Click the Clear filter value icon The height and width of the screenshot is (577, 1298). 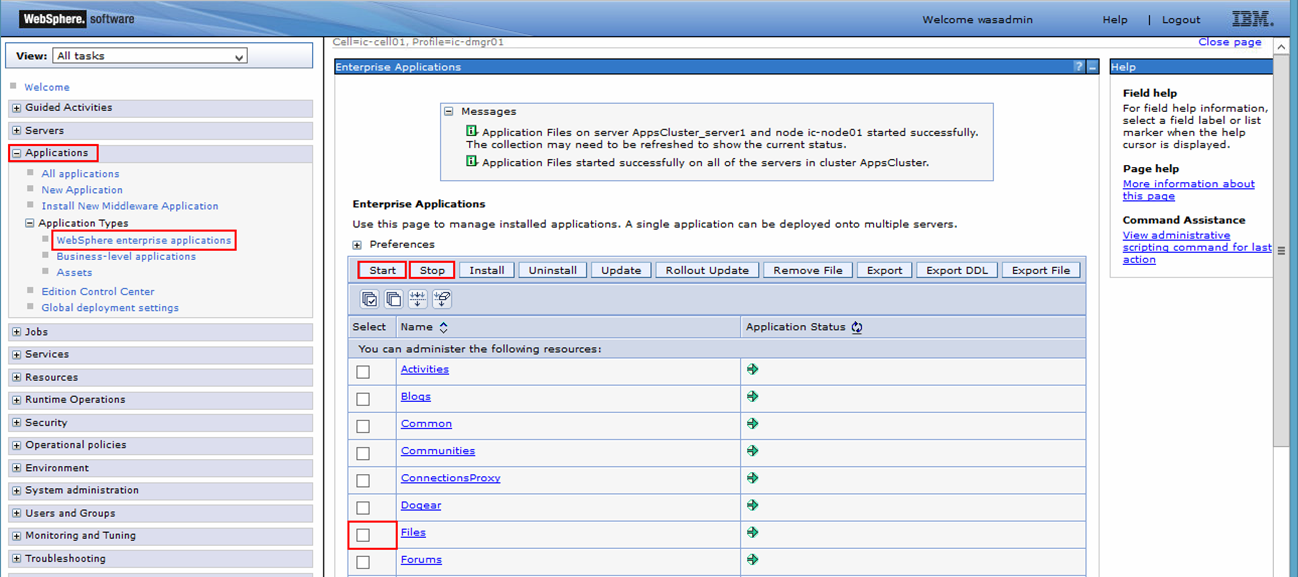tap(442, 299)
